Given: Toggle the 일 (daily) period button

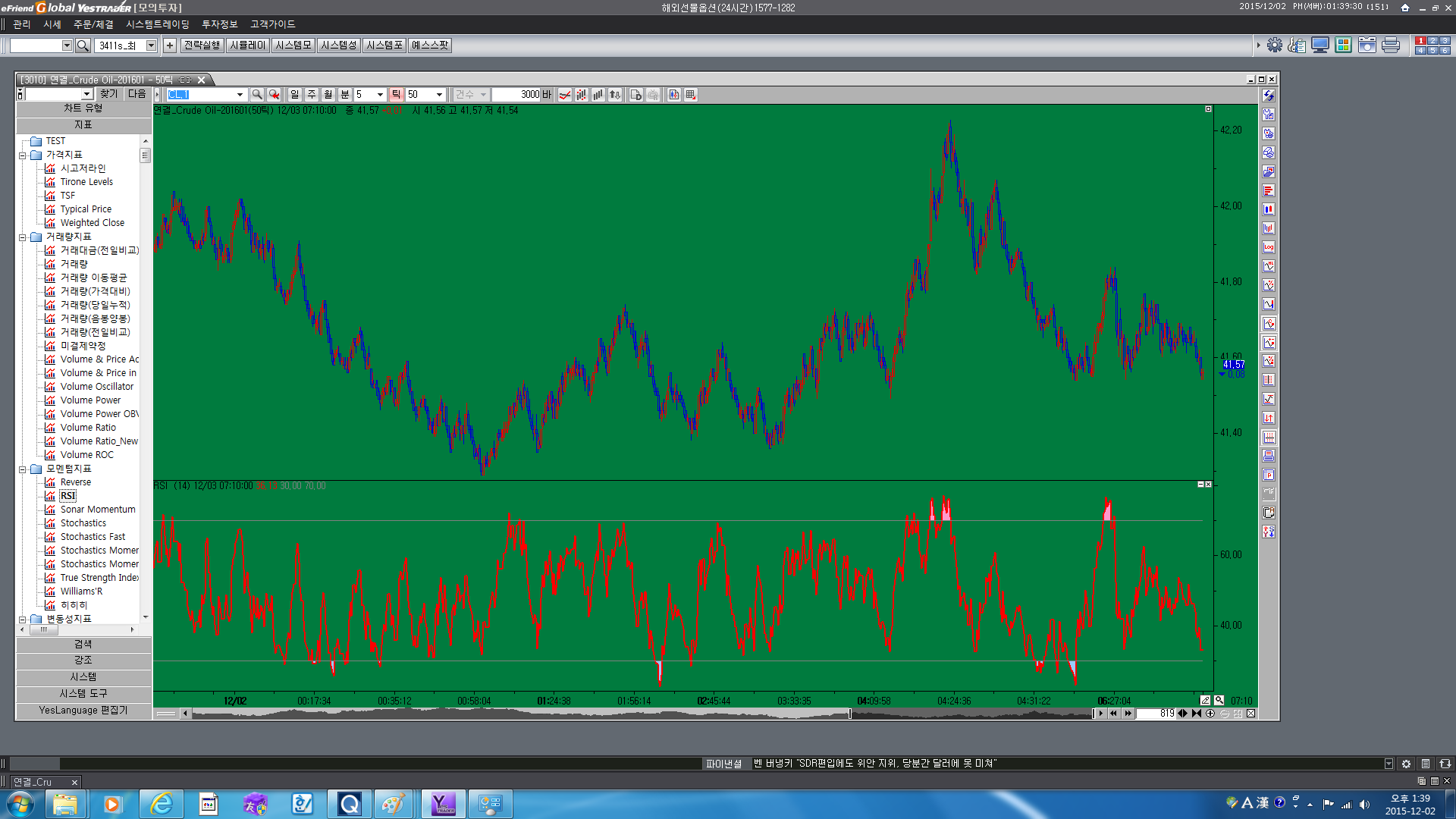Looking at the screenshot, I should [294, 95].
